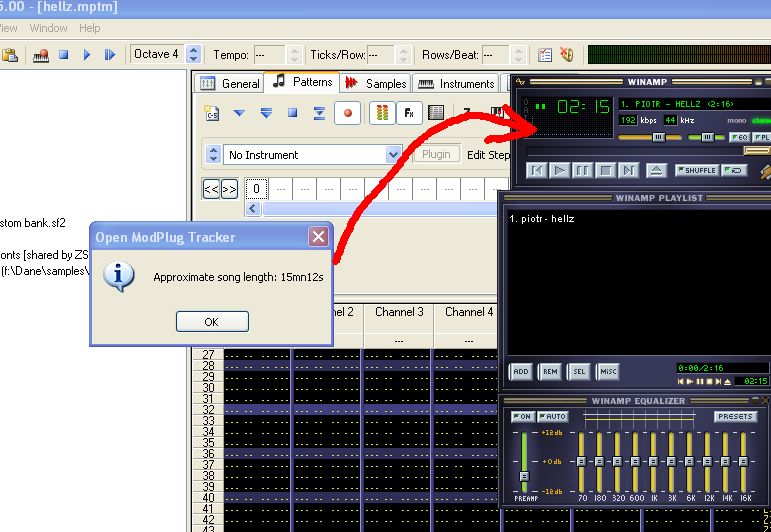This screenshot has height=532, width=771.
Task: Click Winamp pause button
Action: tap(582, 171)
